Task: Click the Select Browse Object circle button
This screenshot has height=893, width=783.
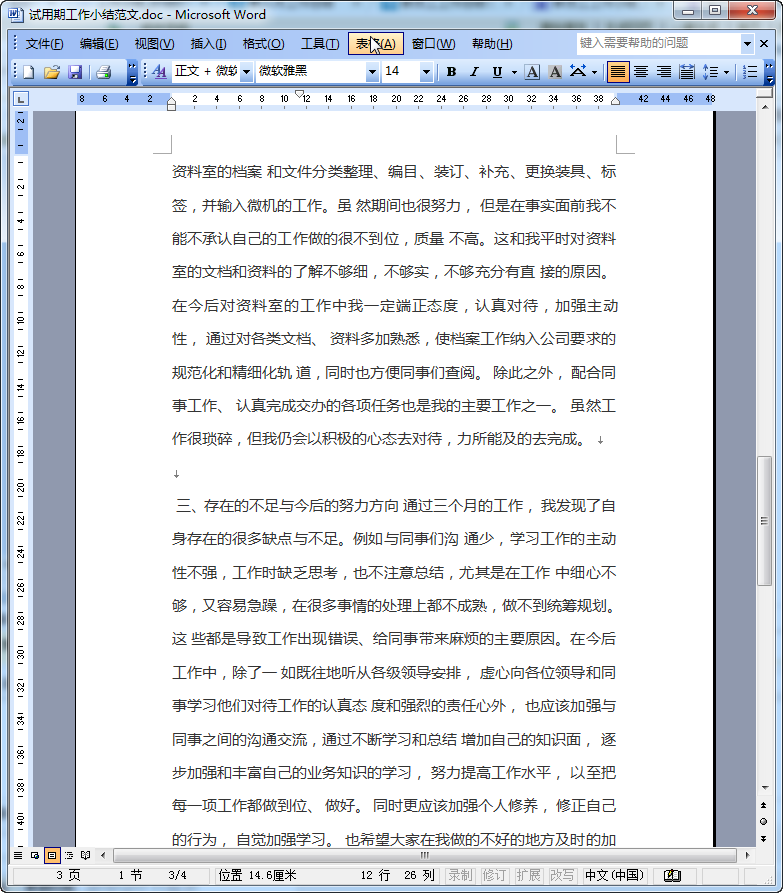Action: click(x=764, y=821)
